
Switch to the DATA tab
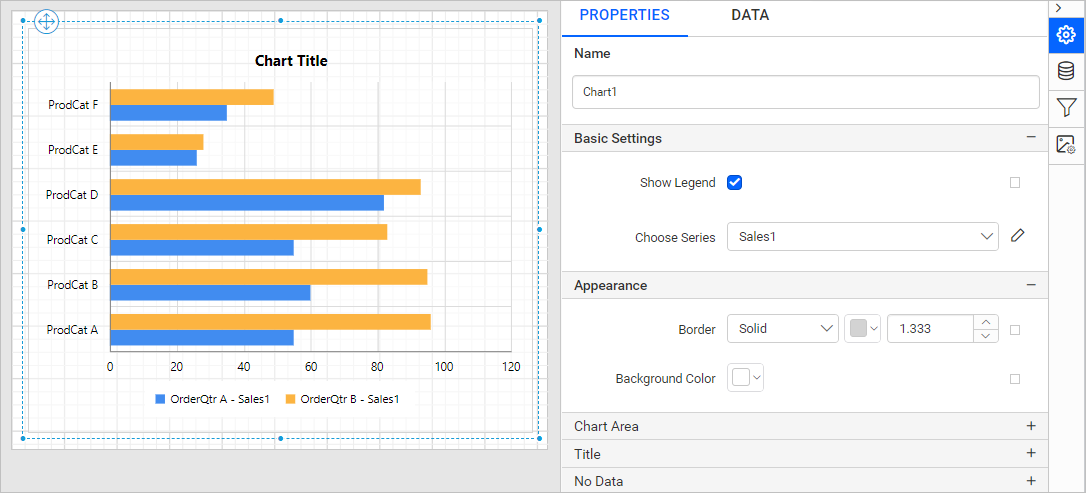750,15
